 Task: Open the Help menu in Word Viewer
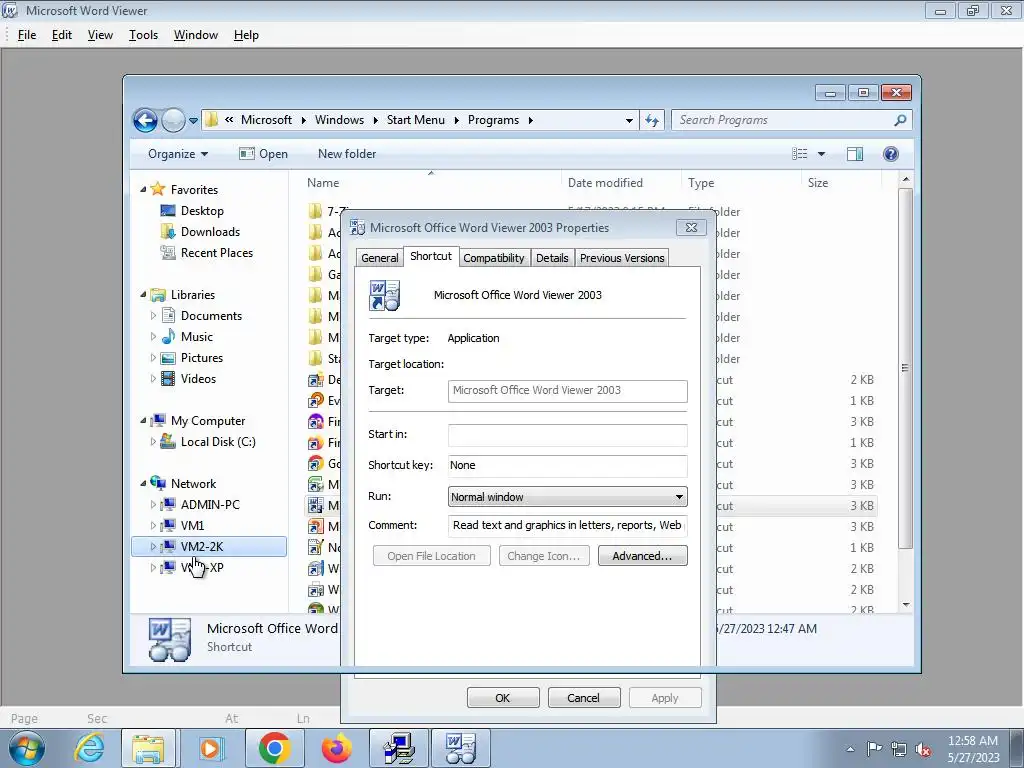(x=246, y=35)
